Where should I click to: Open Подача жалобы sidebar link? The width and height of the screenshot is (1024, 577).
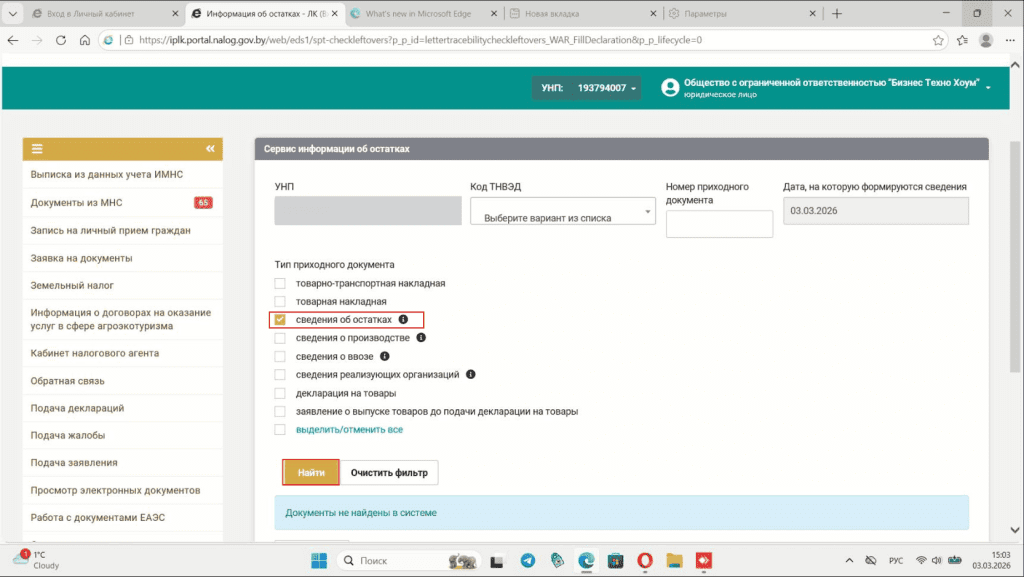[x=122, y=435]
